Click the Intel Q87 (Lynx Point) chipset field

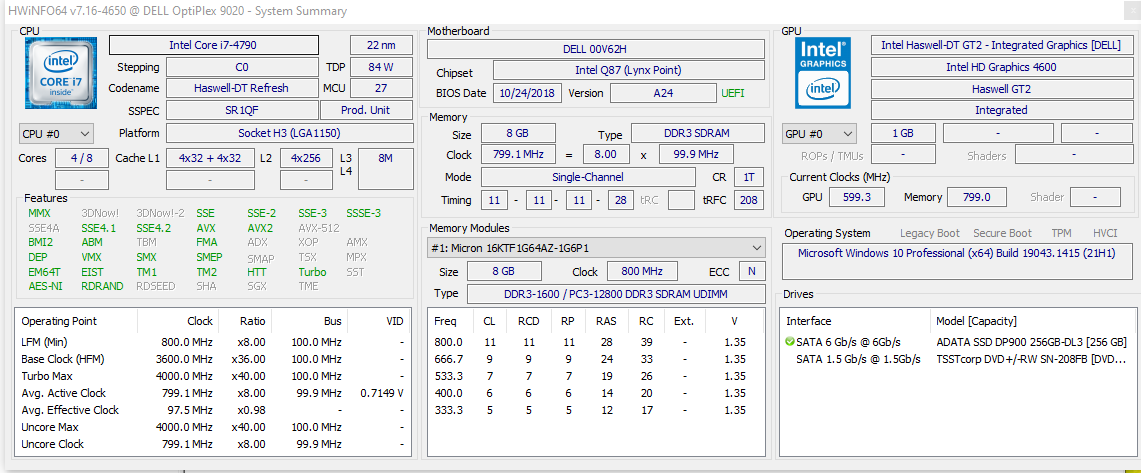pyautogui.click(x=629, y=71)
